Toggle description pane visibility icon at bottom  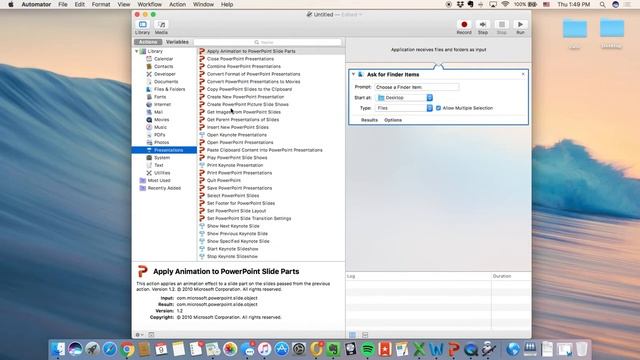151,335
